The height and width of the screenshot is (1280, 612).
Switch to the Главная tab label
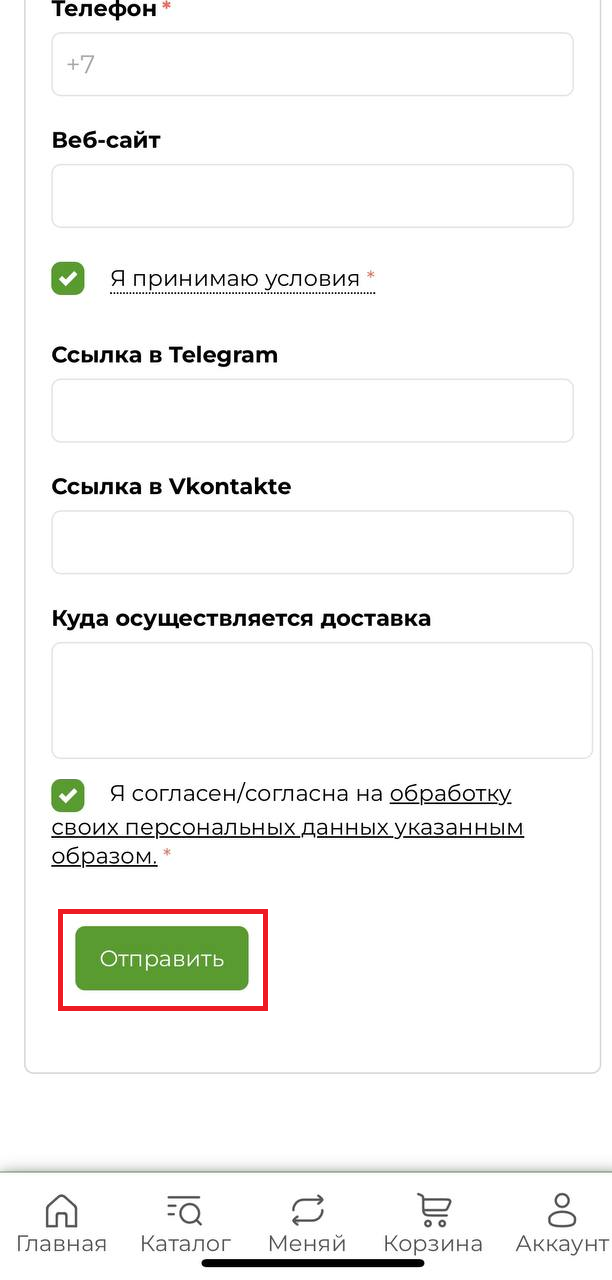click(61, 1244)
